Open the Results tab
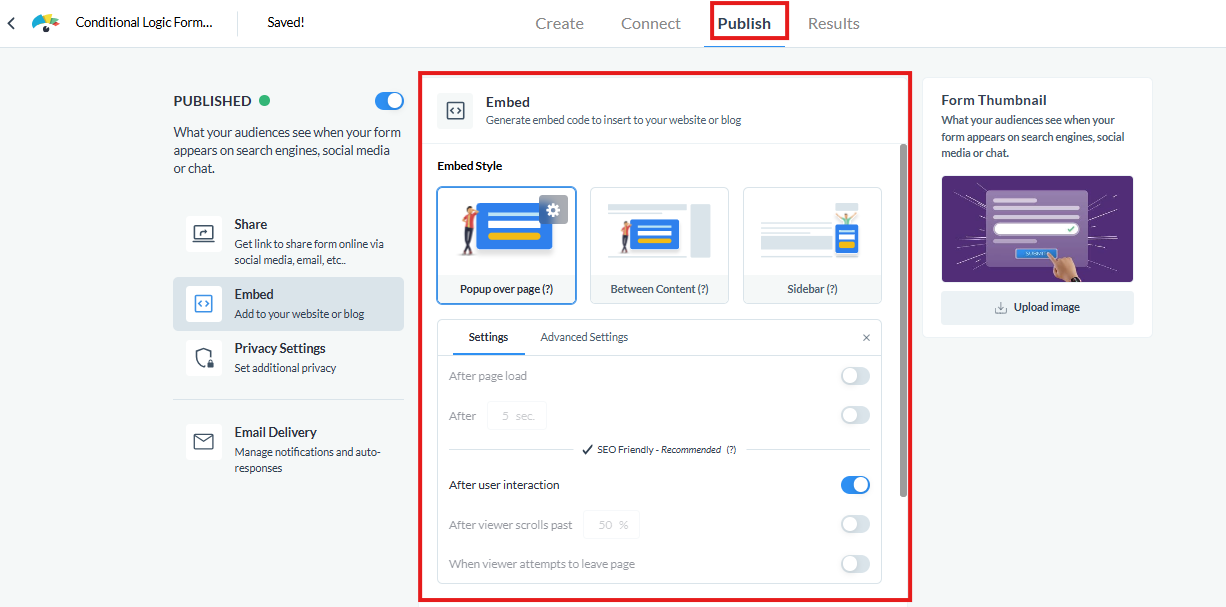Image resolution: width=1226 pixels, height=607 pixels. coord(833,23)
